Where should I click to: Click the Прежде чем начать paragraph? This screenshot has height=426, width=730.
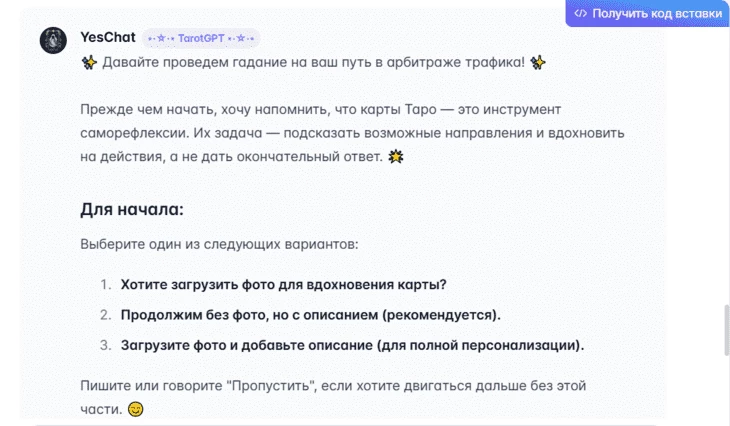(352, 133)
